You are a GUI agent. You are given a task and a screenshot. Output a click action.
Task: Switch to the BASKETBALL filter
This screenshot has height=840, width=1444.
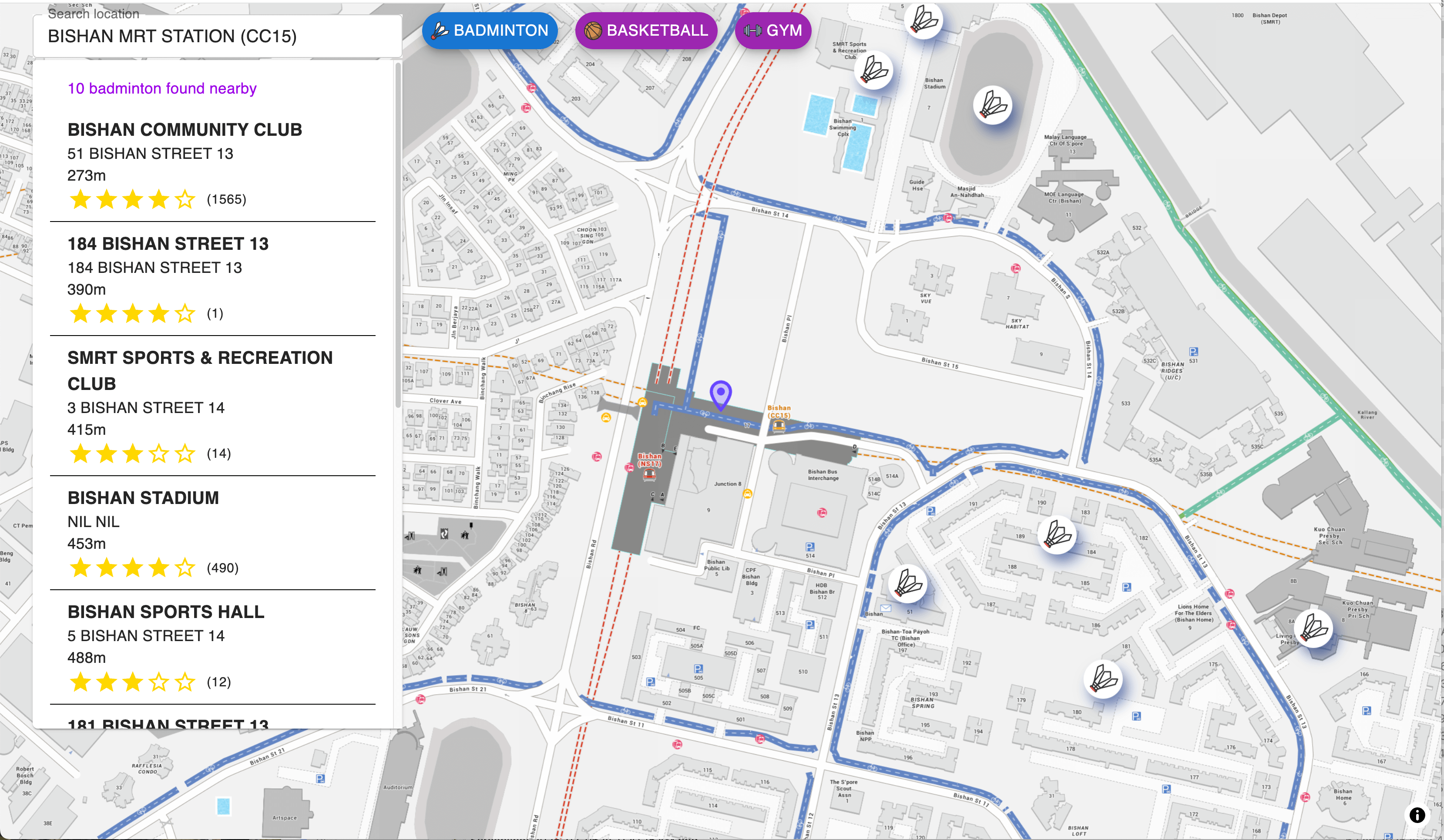(646, 30)
